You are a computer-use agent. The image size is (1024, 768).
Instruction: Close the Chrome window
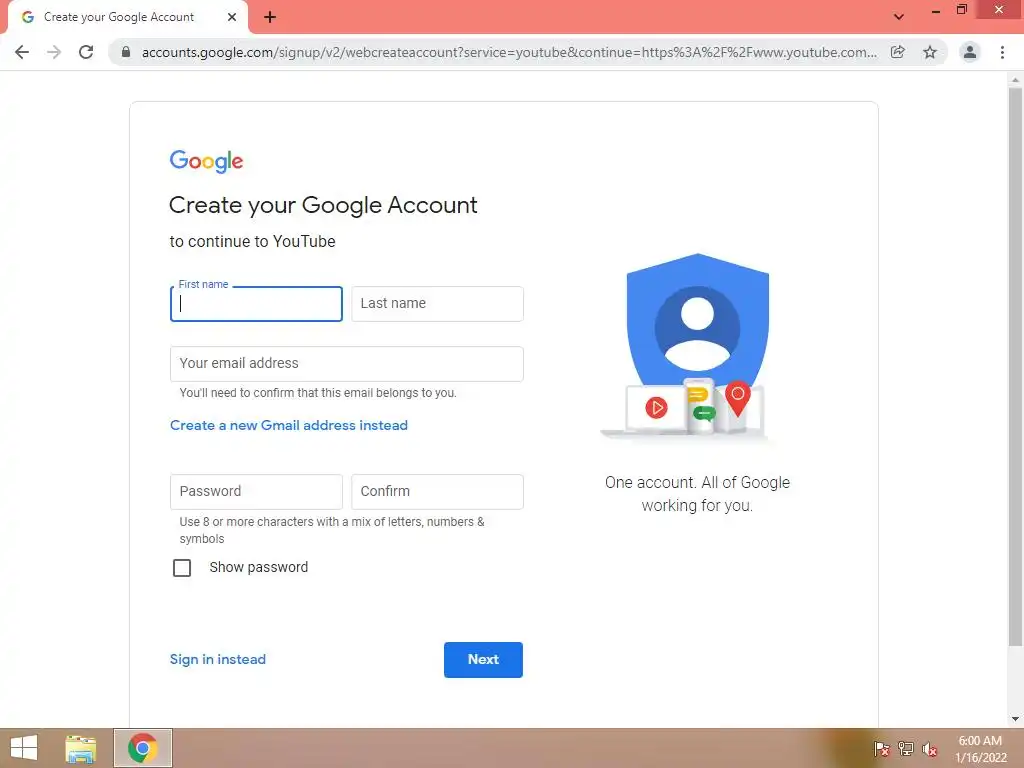(x=999, y=10)
